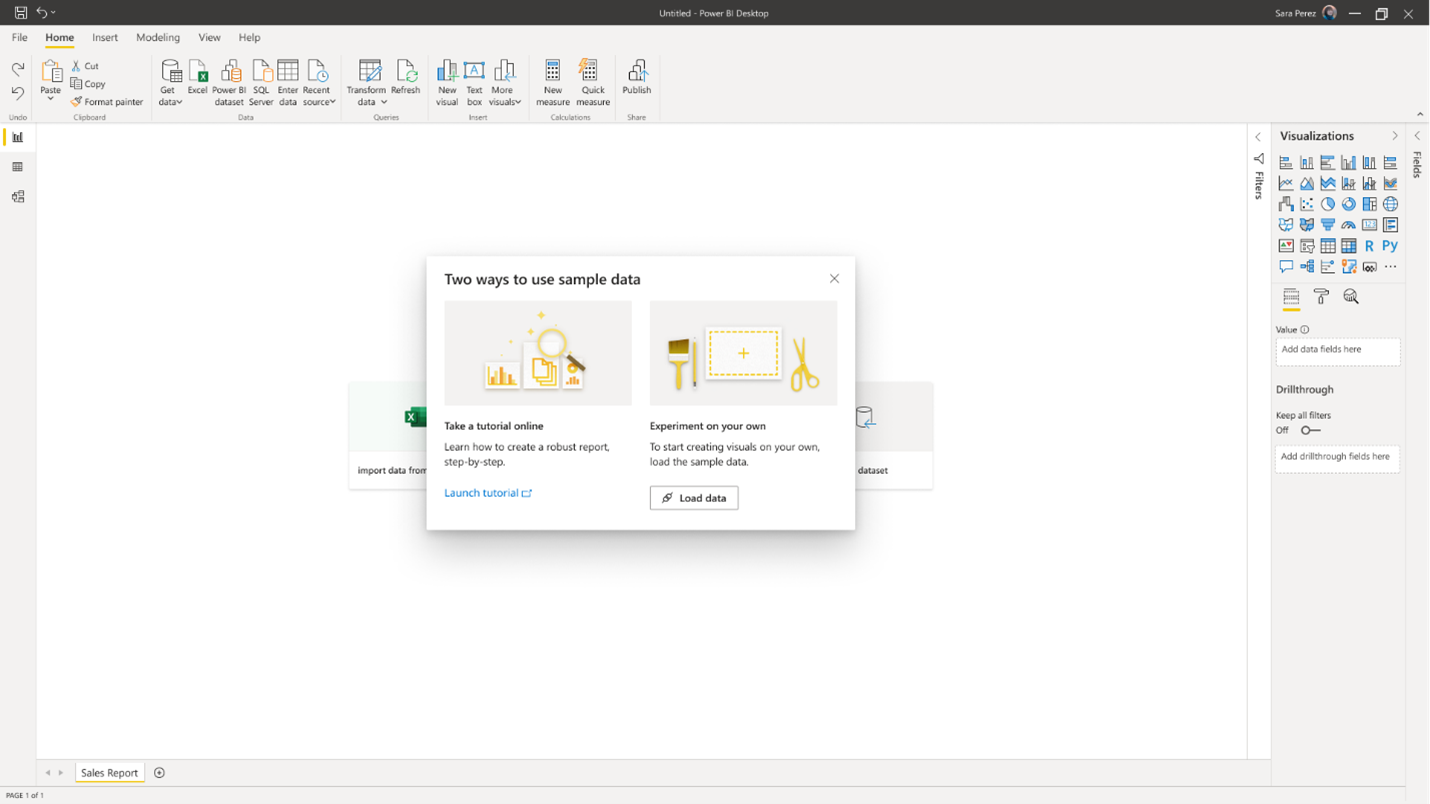The height and width of the screenshot is (804, 1430).
Task: Expand the Fields pane chevron
Action: [1417, 136]
